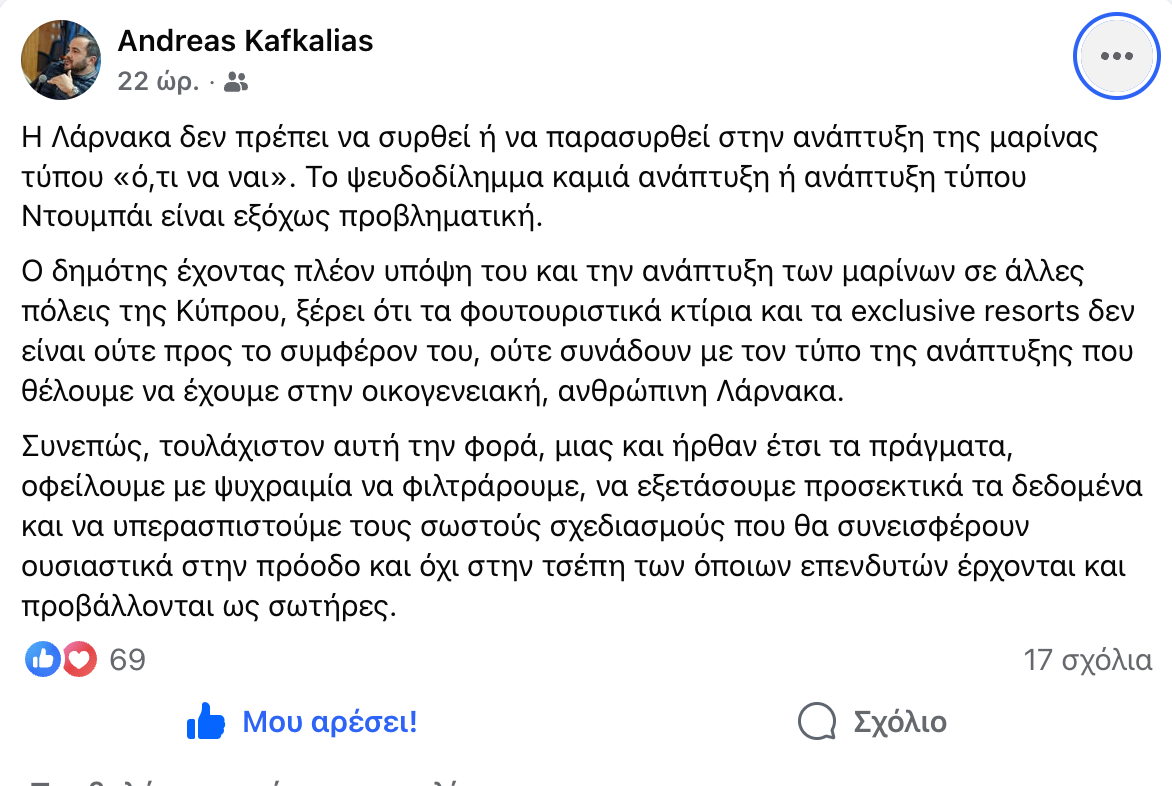1172x786 pixels.
Task: Click the speech bubble comment icon
Action: (817, 722)
